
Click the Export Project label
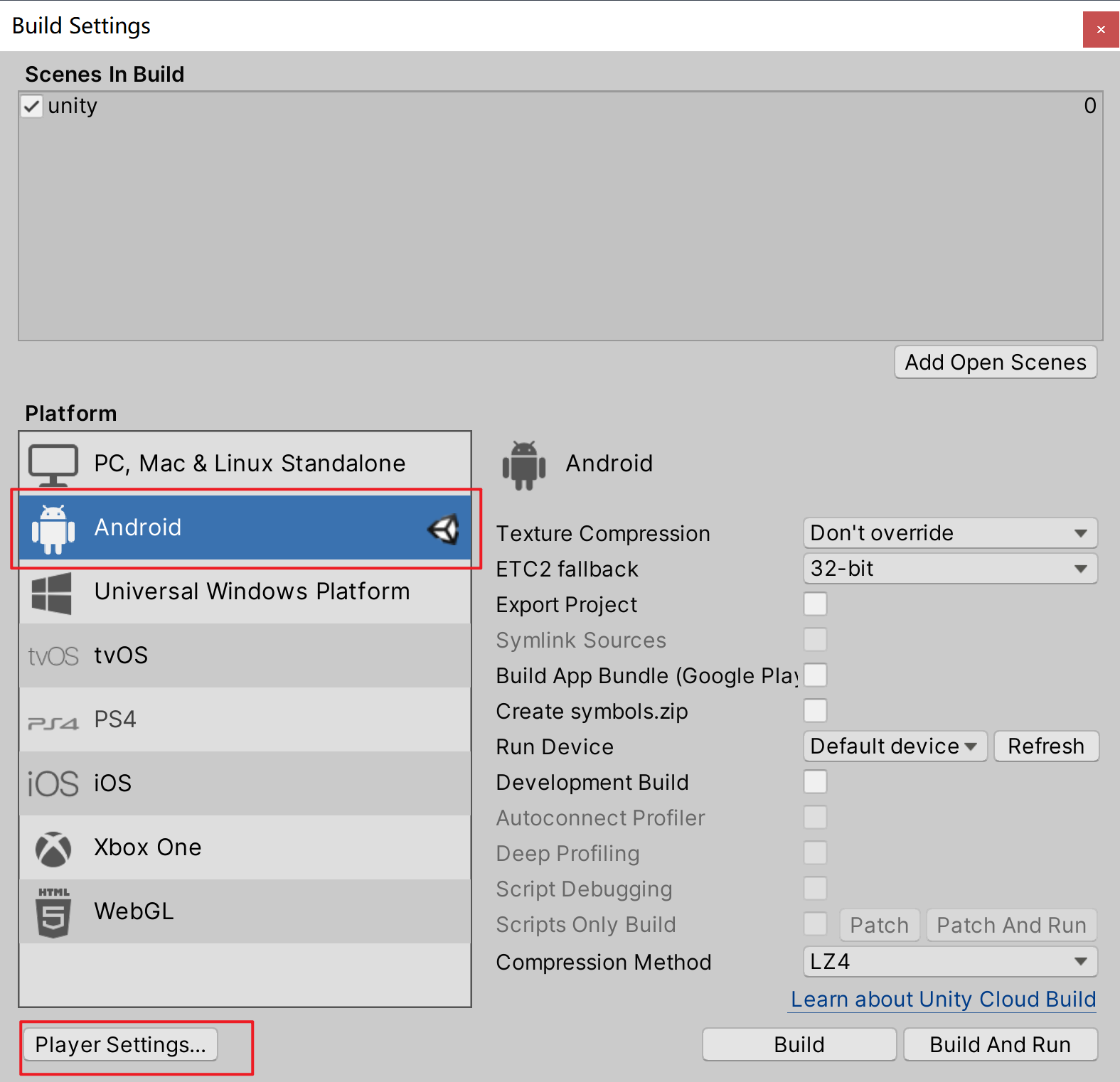(567, 605)
